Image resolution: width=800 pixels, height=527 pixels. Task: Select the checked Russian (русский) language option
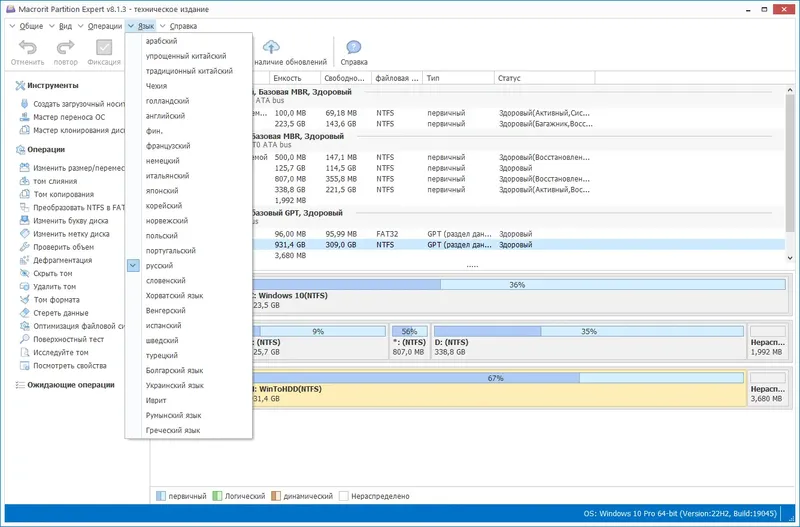[159, 266]
